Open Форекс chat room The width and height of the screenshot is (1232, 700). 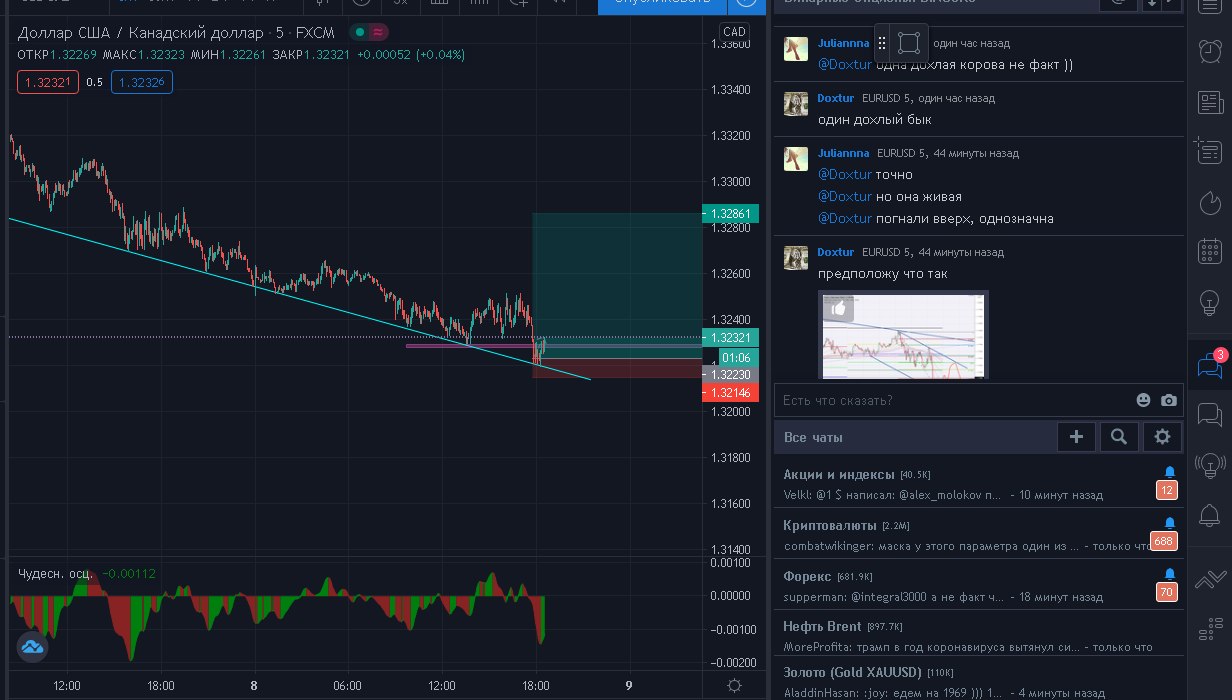979,586
